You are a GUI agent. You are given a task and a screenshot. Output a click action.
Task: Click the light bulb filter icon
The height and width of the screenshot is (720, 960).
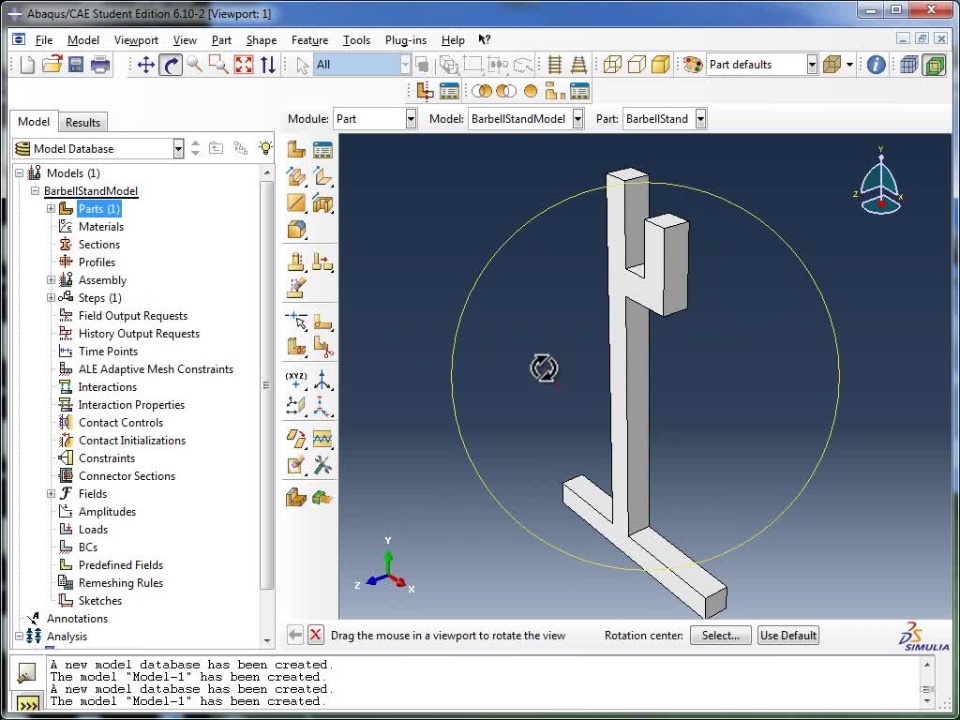(265, 148)
